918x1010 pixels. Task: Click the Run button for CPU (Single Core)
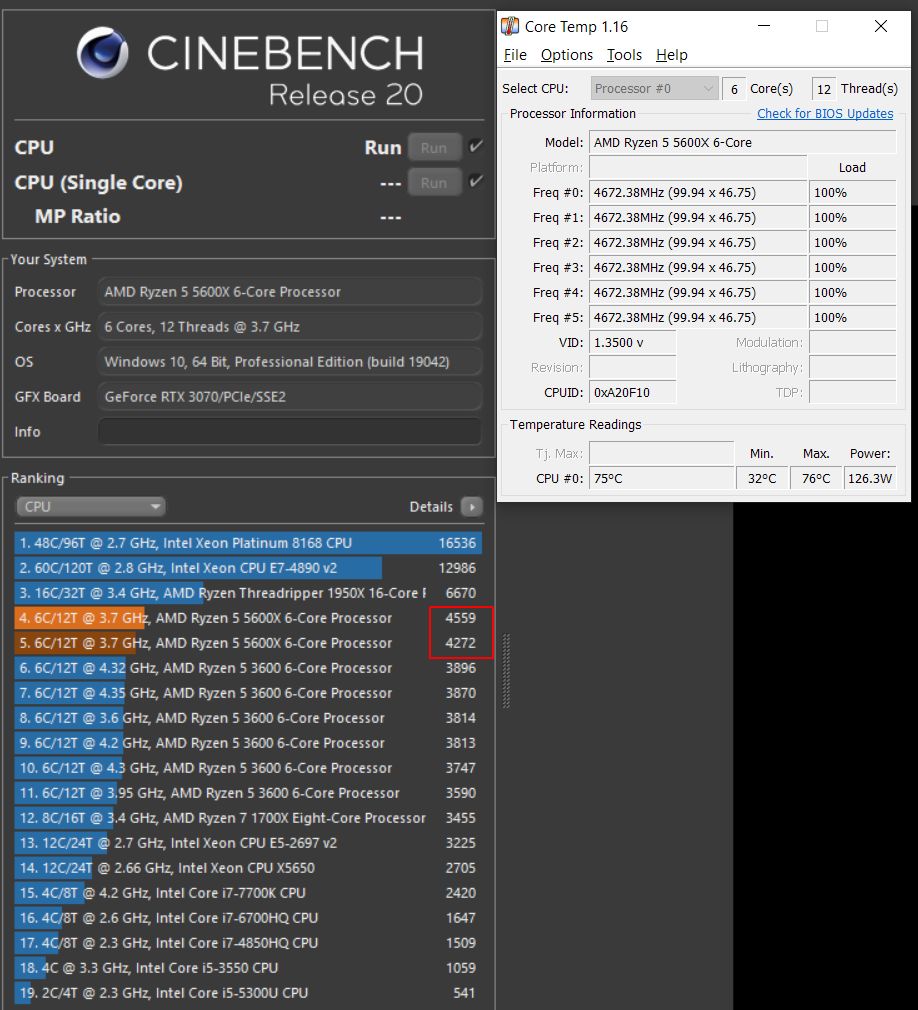coord(434,182)
